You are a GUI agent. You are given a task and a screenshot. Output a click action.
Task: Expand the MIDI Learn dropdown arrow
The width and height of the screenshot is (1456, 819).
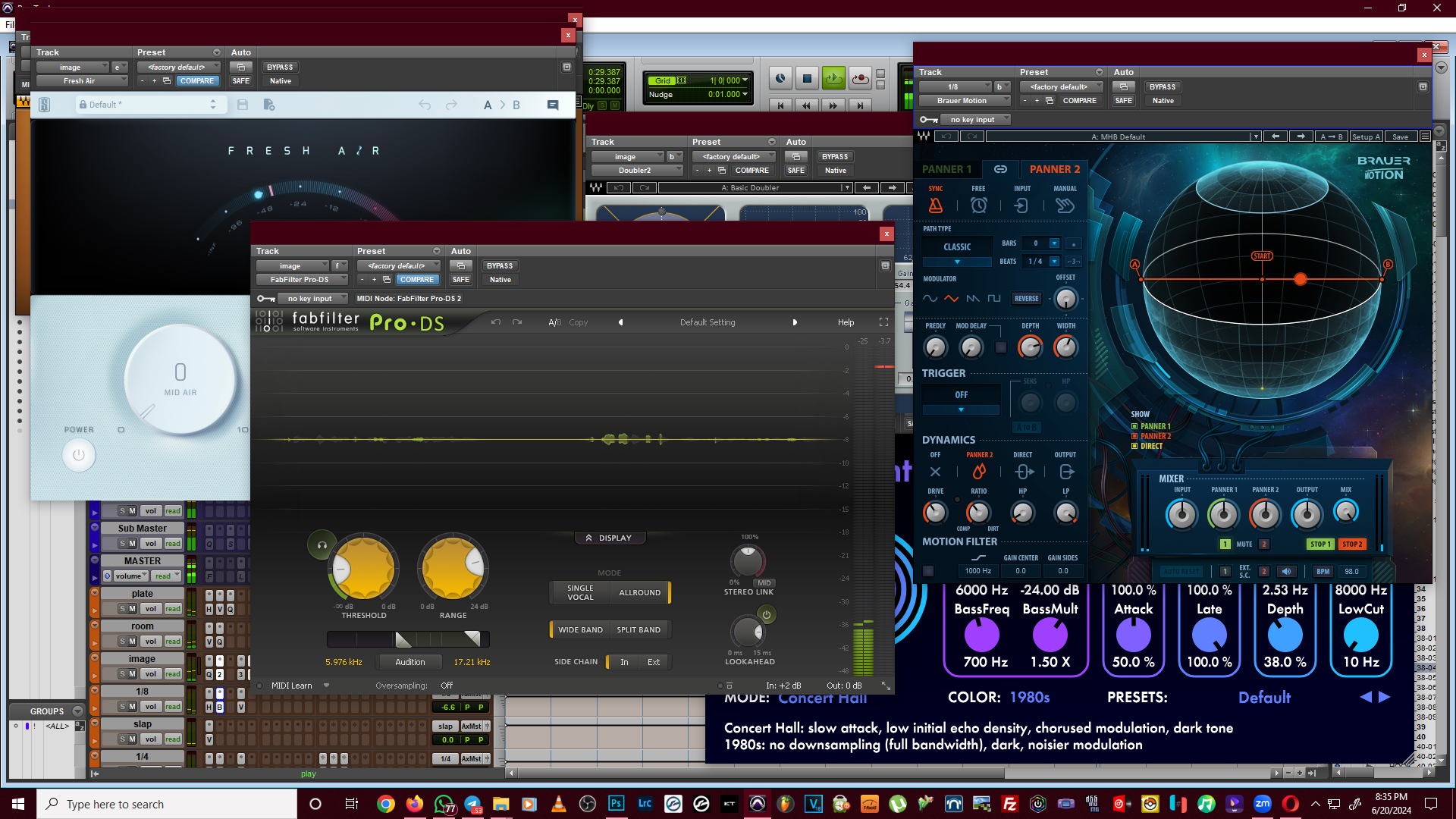pyautogui.click(x=326, y=686)
